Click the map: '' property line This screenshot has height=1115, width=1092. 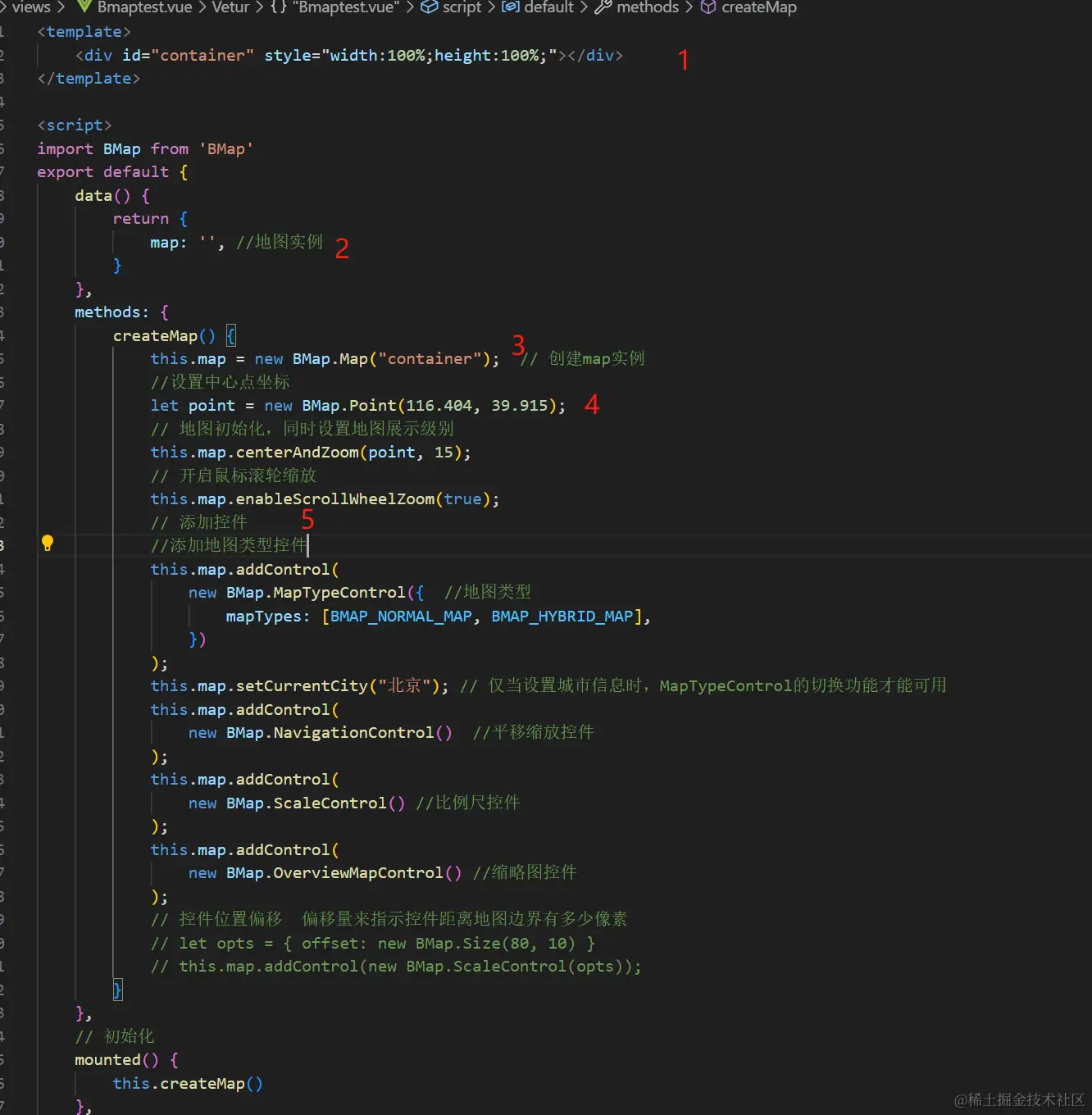[x=236, y=243]
